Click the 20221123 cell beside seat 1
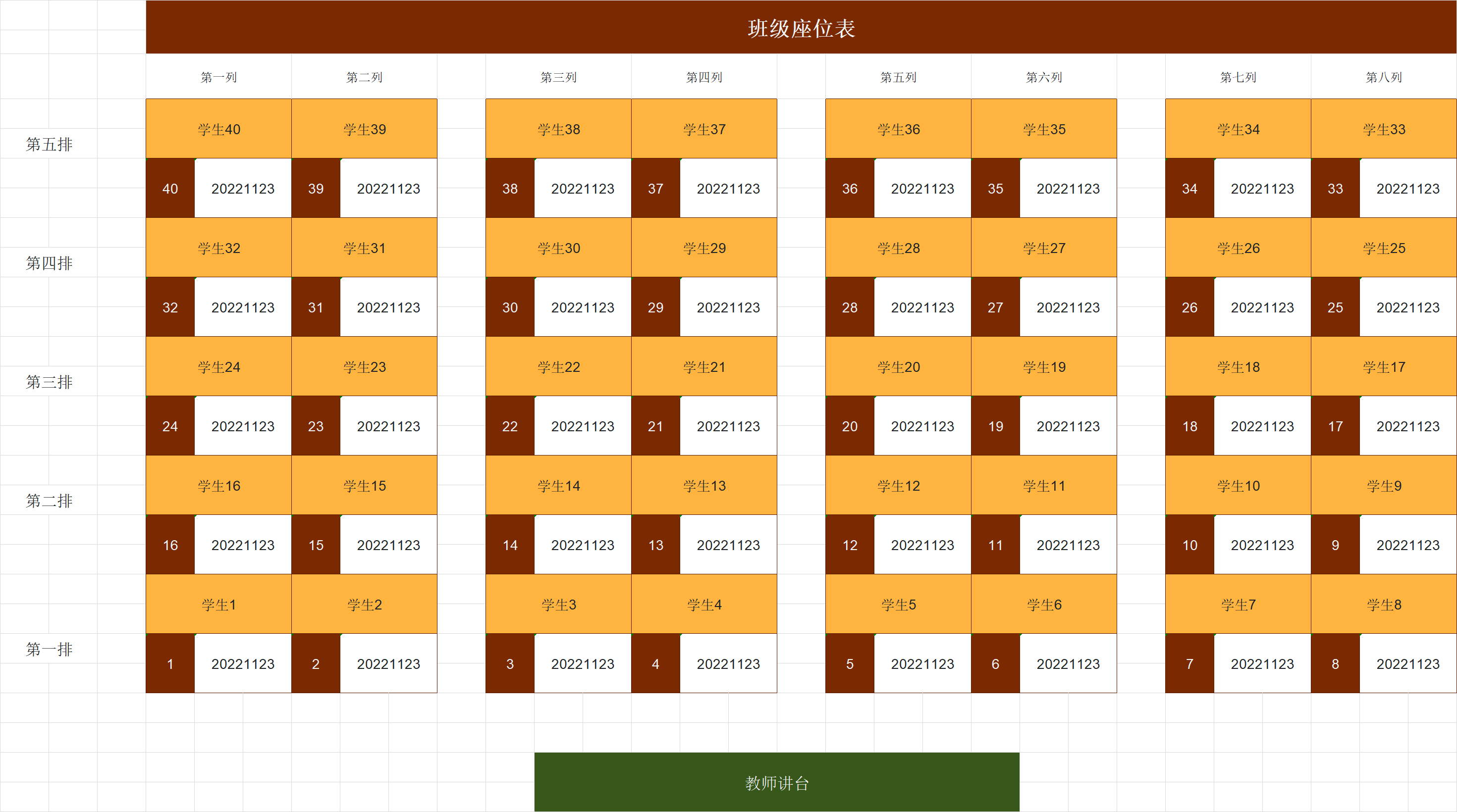The image size is (1457, 812). tap(242, 664)
